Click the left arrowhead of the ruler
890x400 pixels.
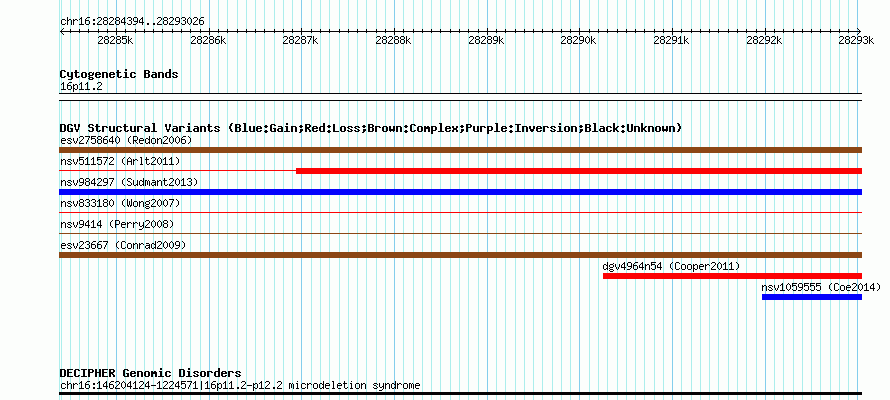click(62, 31)
